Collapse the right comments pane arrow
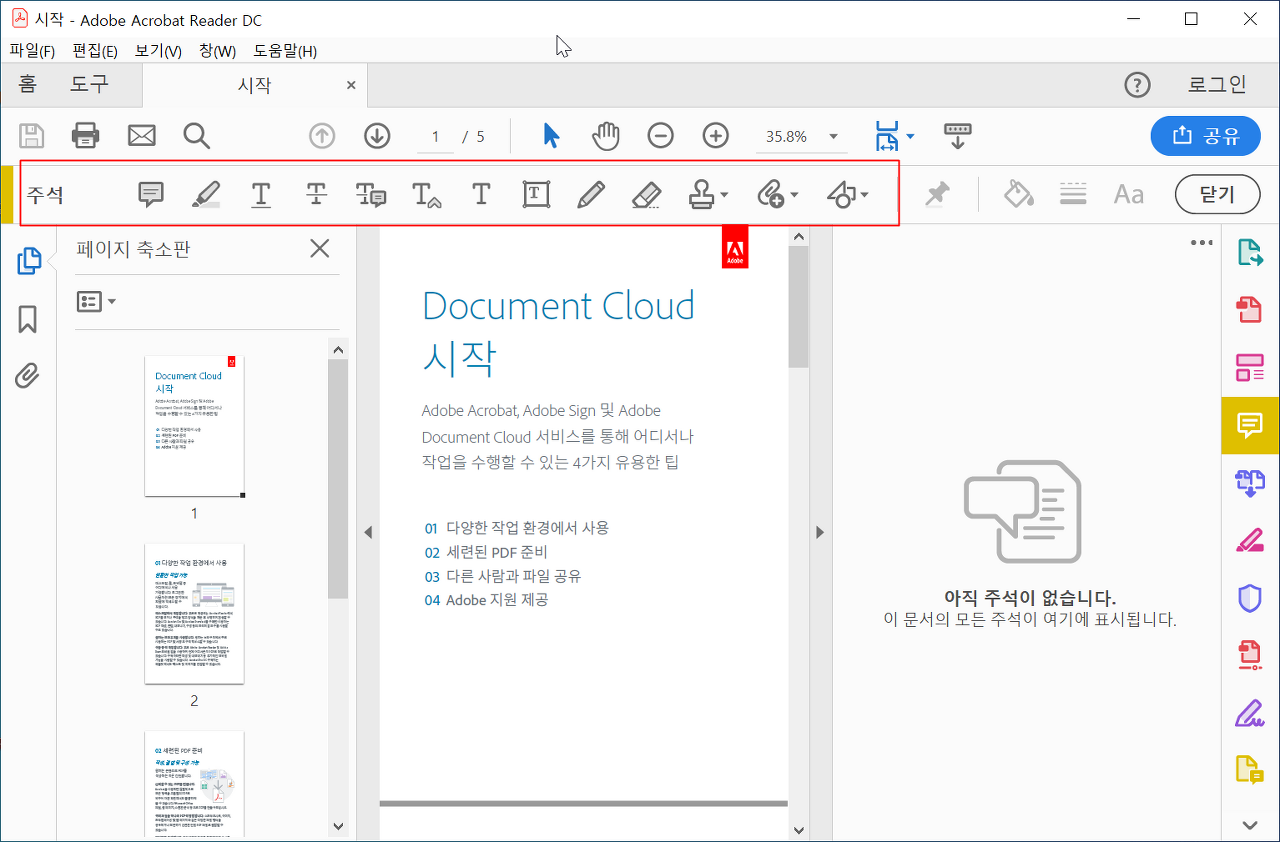The image size is (1280, 842). coord(820,532)
